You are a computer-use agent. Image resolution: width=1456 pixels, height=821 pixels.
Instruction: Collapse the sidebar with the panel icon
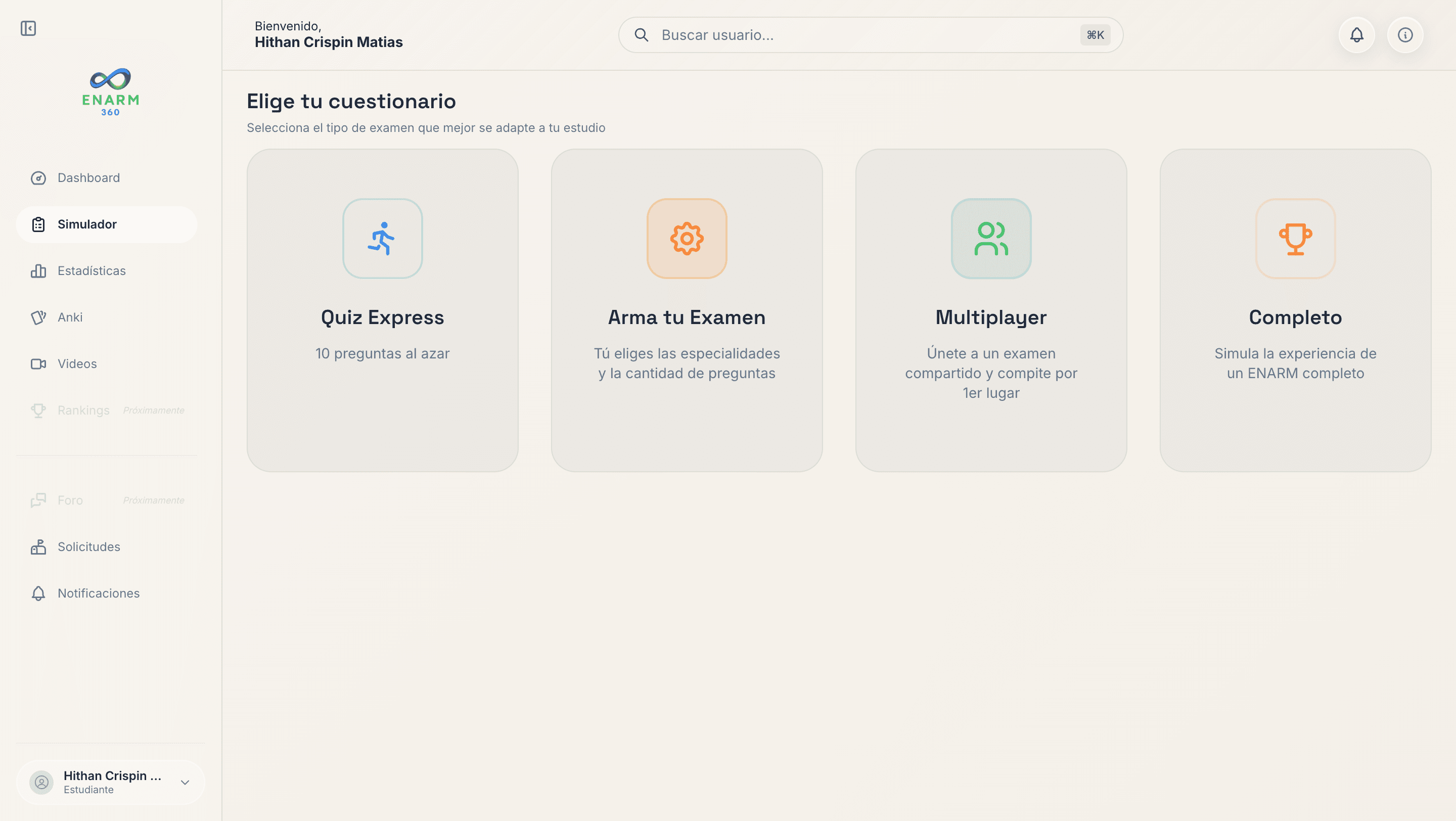[28, 28]
